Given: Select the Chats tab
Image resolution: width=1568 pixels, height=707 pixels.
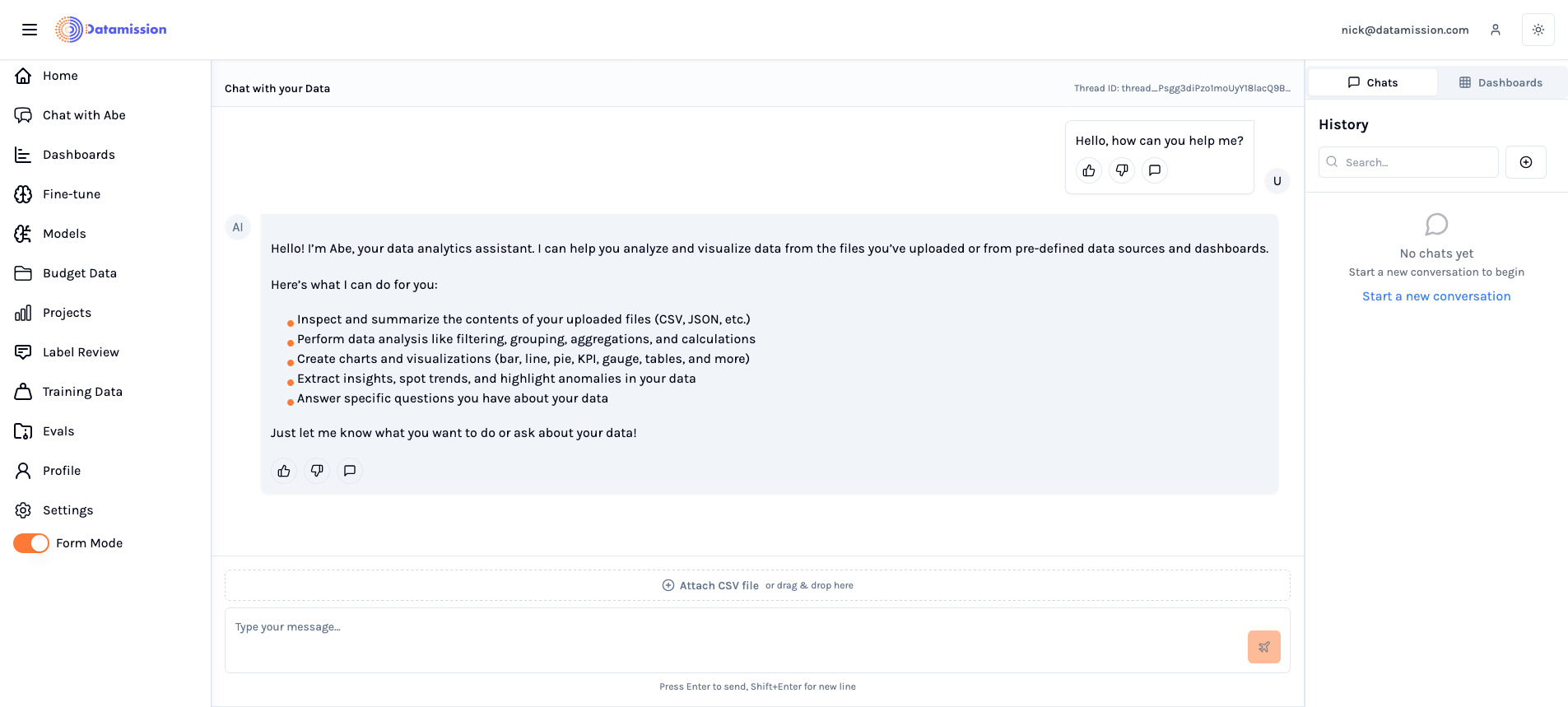Looking at the screenshot, I should pyautogui.click(x=1372, y=82).
